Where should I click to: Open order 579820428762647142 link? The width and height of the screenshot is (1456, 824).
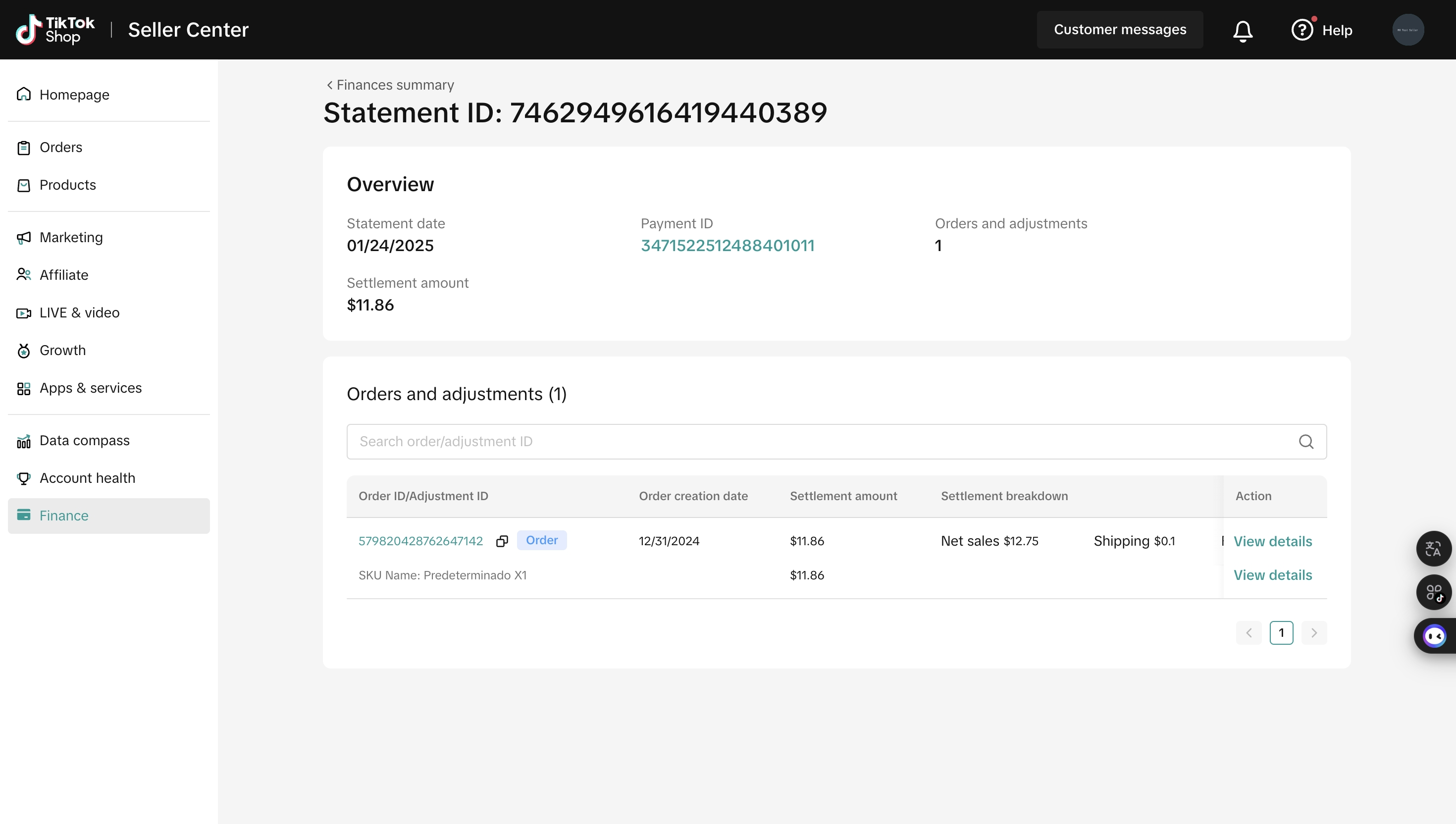coord(420,541)
